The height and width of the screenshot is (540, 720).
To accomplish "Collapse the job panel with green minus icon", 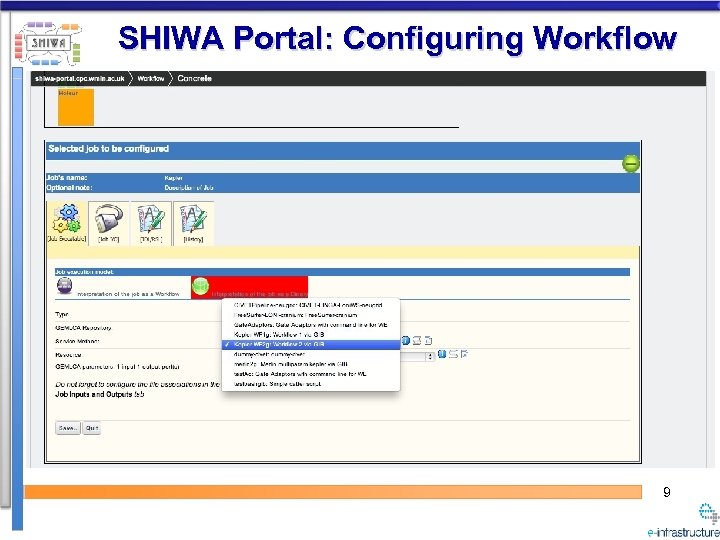I will click(631, 164).
